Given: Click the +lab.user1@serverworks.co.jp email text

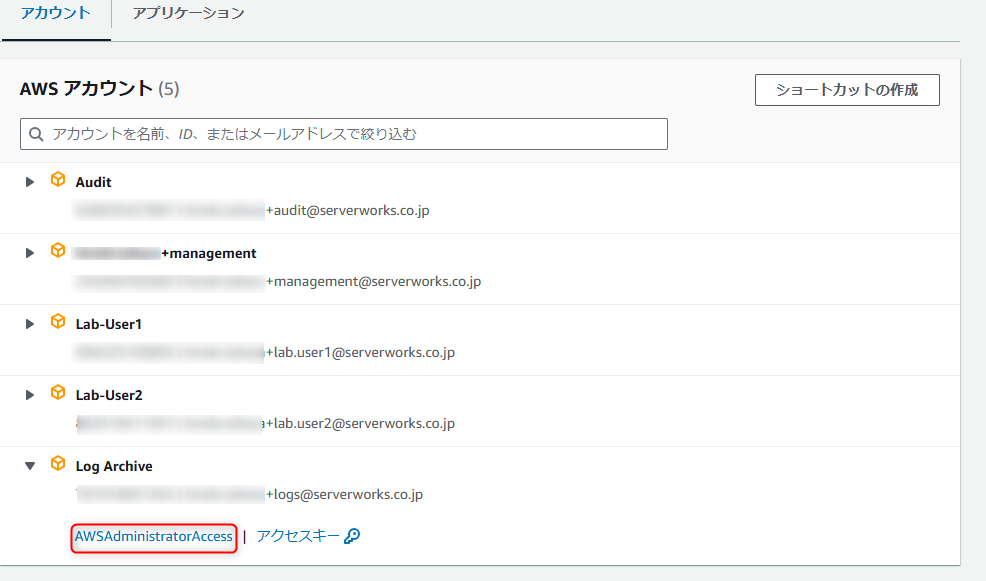Looking at the screenshot, I should pyautogui.click(x=360, y=353).
